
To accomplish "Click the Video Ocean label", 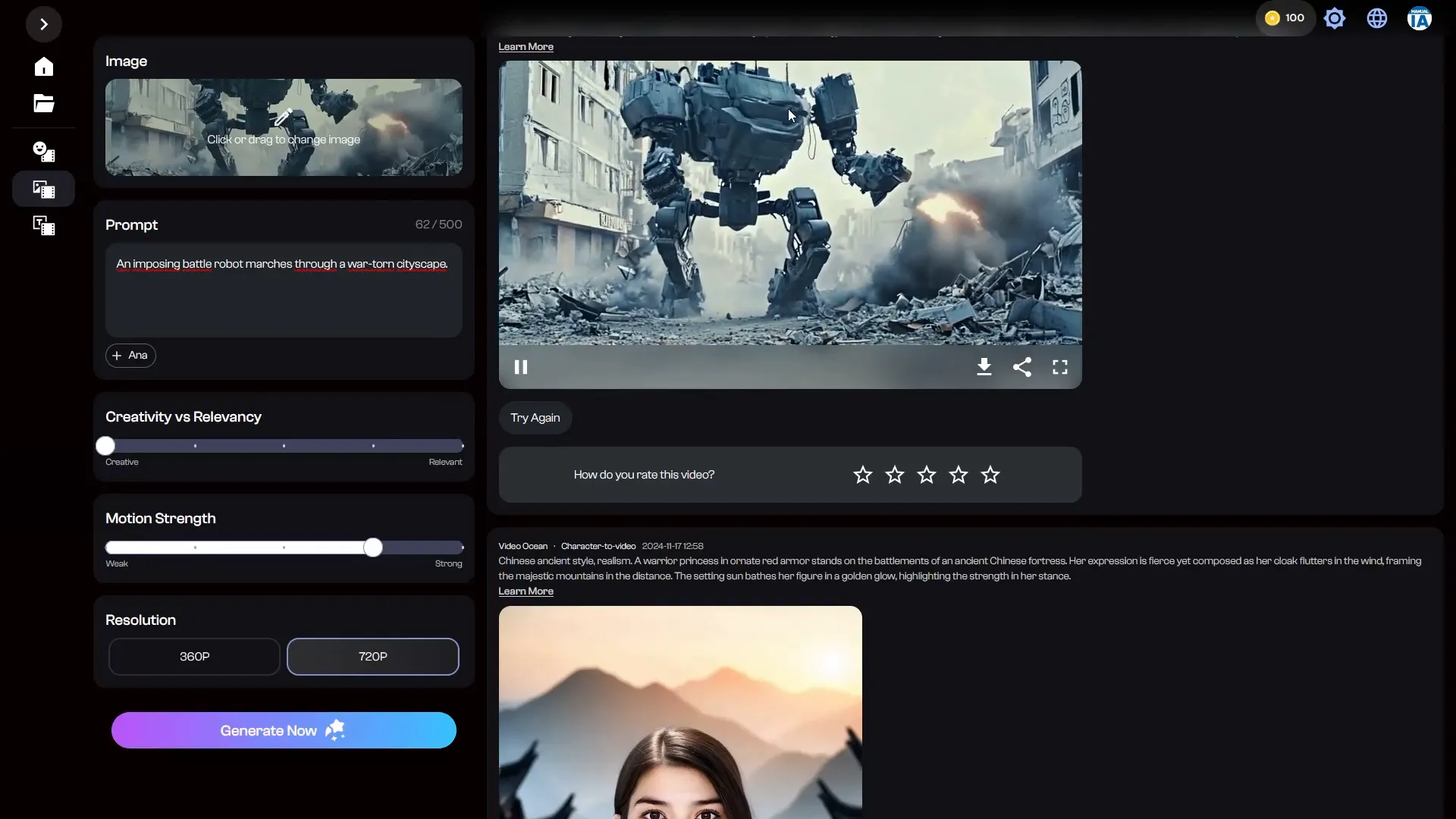I will [x=522, y=546].
